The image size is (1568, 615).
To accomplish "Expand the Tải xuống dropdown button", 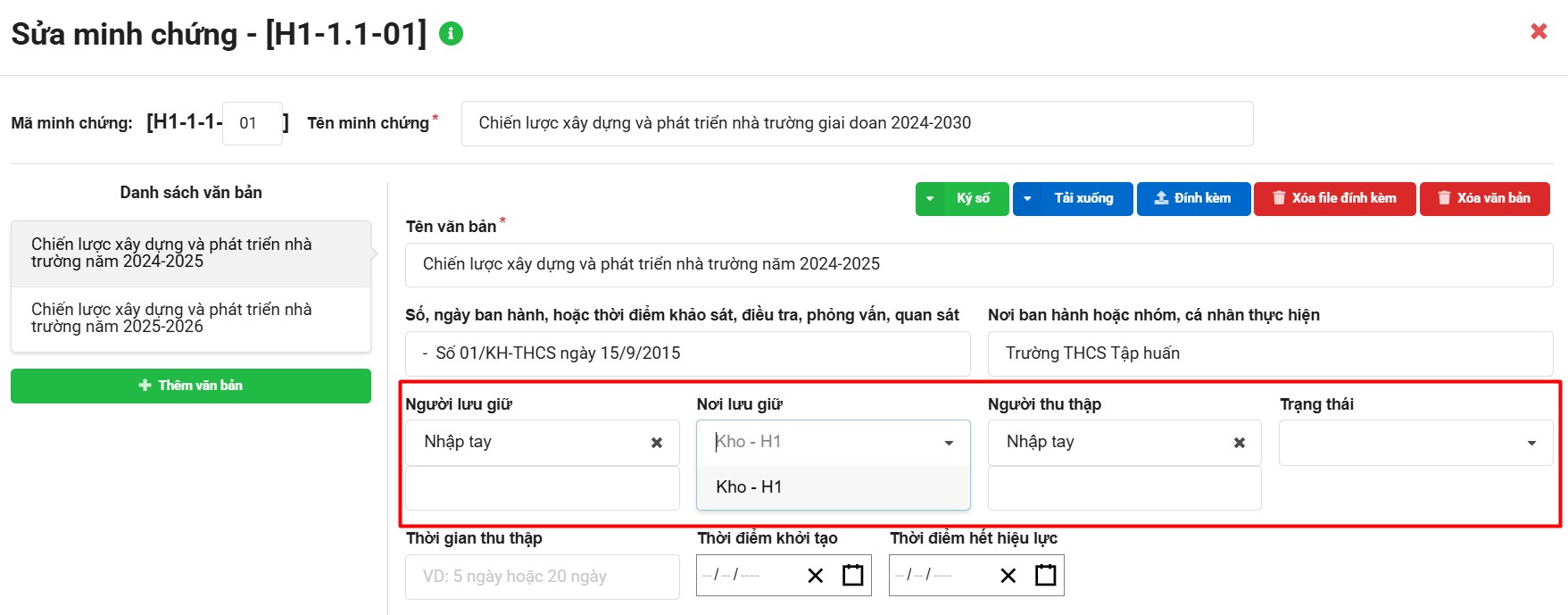I will (1027, 199).
